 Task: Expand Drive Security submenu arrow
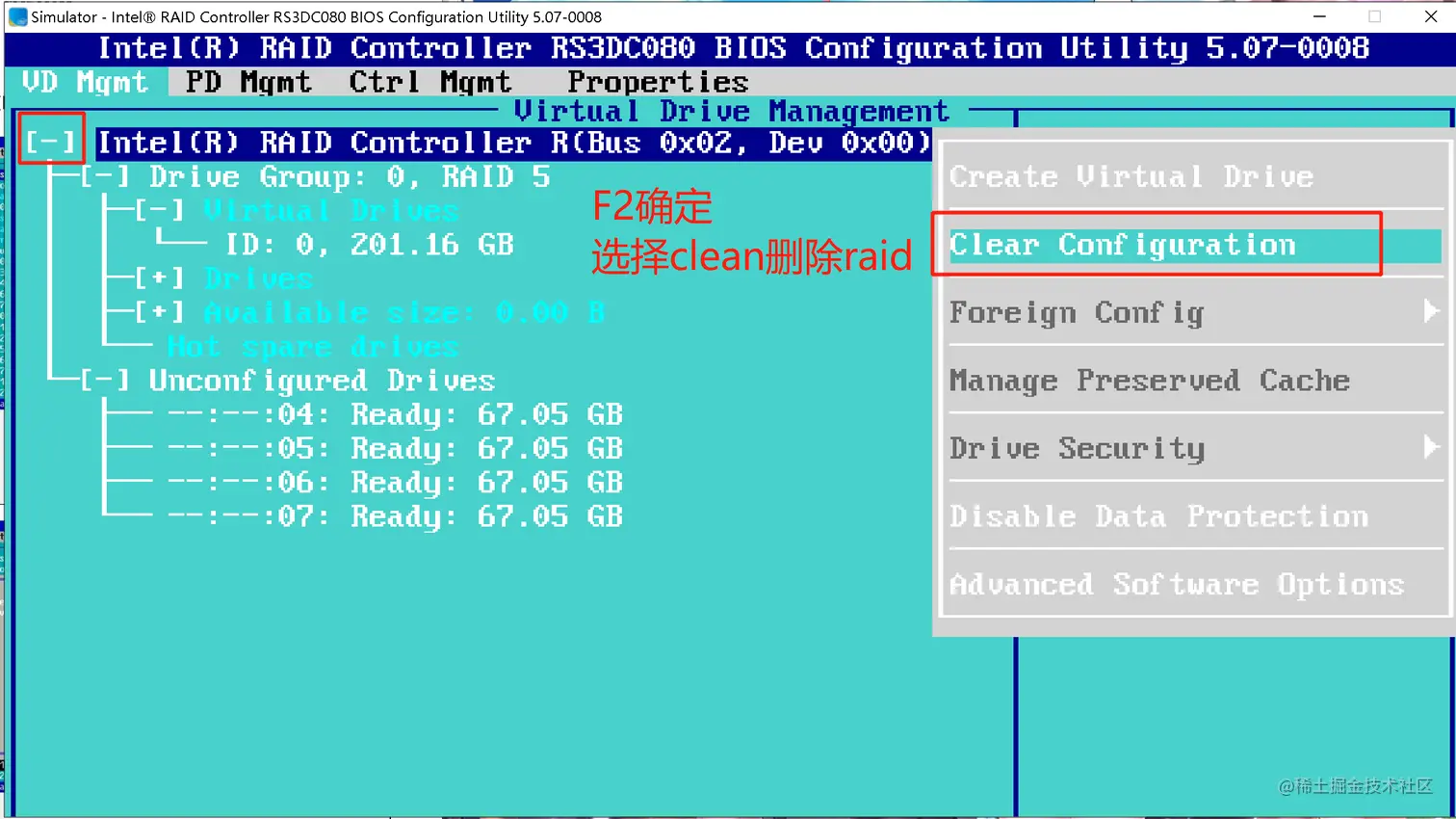(x=1431, y=447)
